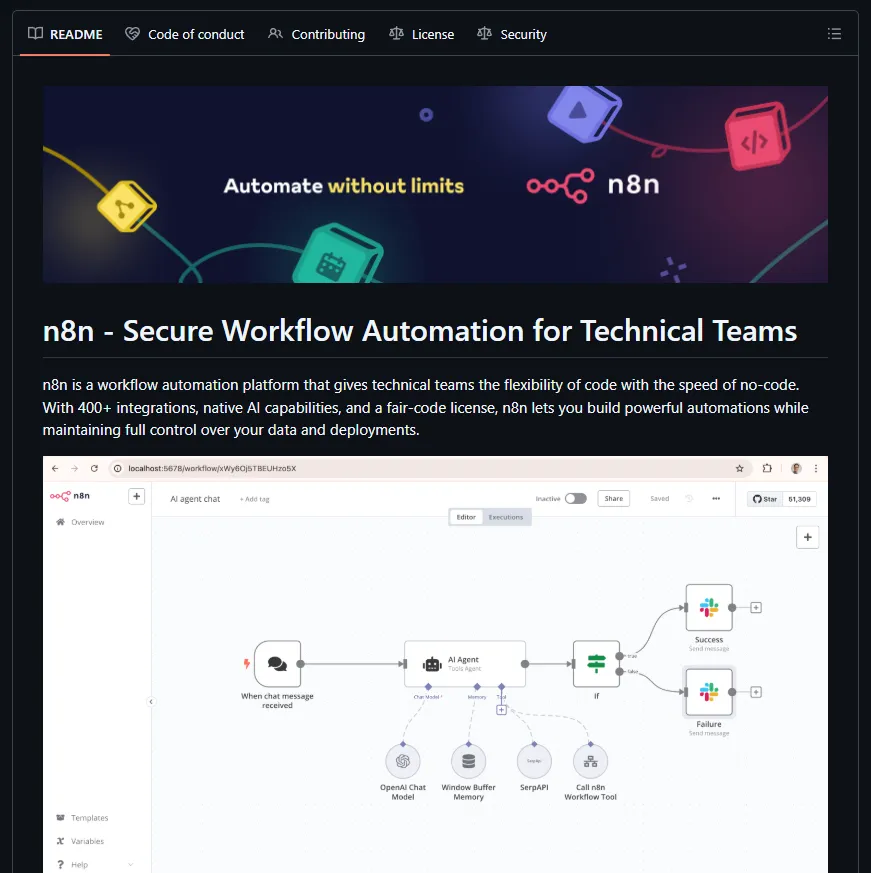Switch to the Code of conduct tab
Image resolution: width=871 pixels, height=873 pixels.
point(185,34)
